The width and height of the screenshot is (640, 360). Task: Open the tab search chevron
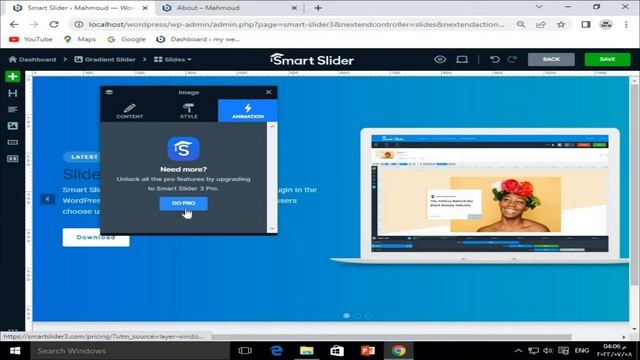(x=539, y=7)
